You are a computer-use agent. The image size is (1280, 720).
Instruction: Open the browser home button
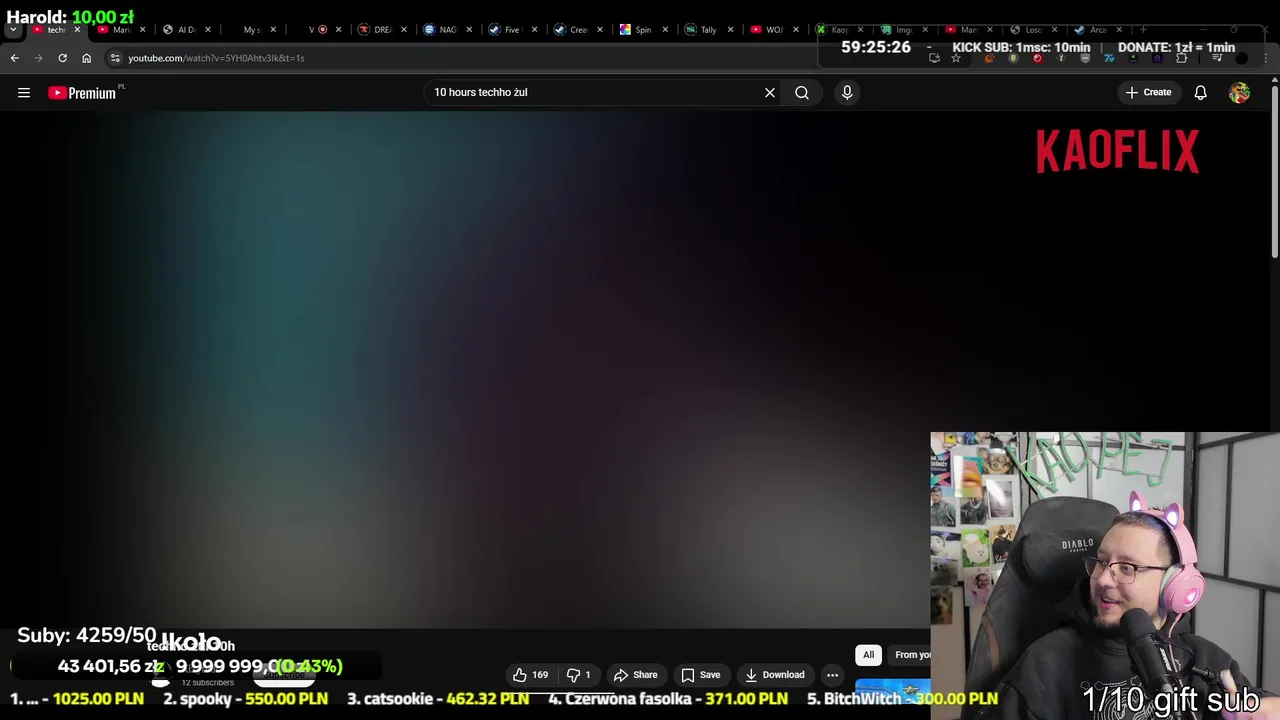click(86, 58)
